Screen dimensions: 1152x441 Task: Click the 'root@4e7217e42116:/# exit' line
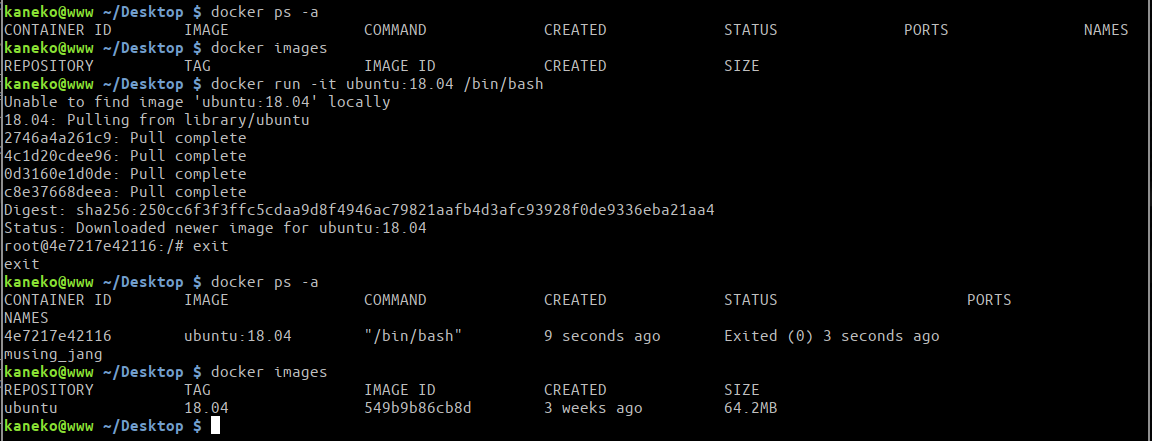(116, 246)
